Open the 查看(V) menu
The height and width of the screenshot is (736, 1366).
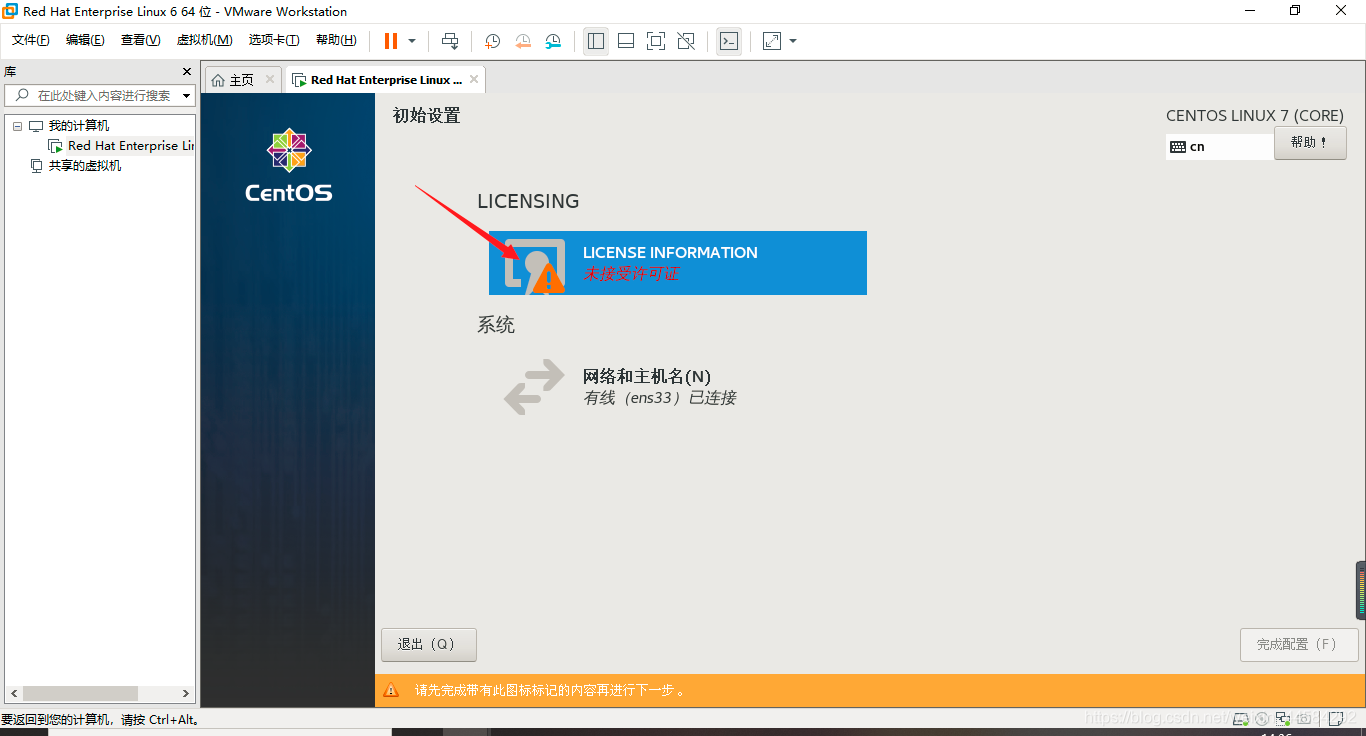[140, 40]
